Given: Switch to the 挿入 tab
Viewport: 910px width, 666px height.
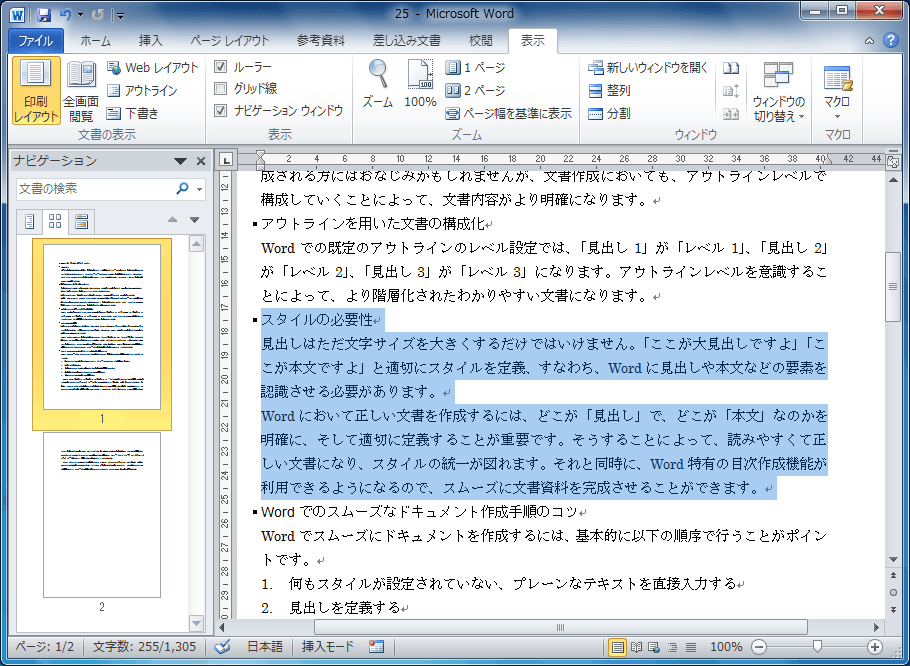Looking at the screenshot, I should pyautogui.click(x=151, y=41).
